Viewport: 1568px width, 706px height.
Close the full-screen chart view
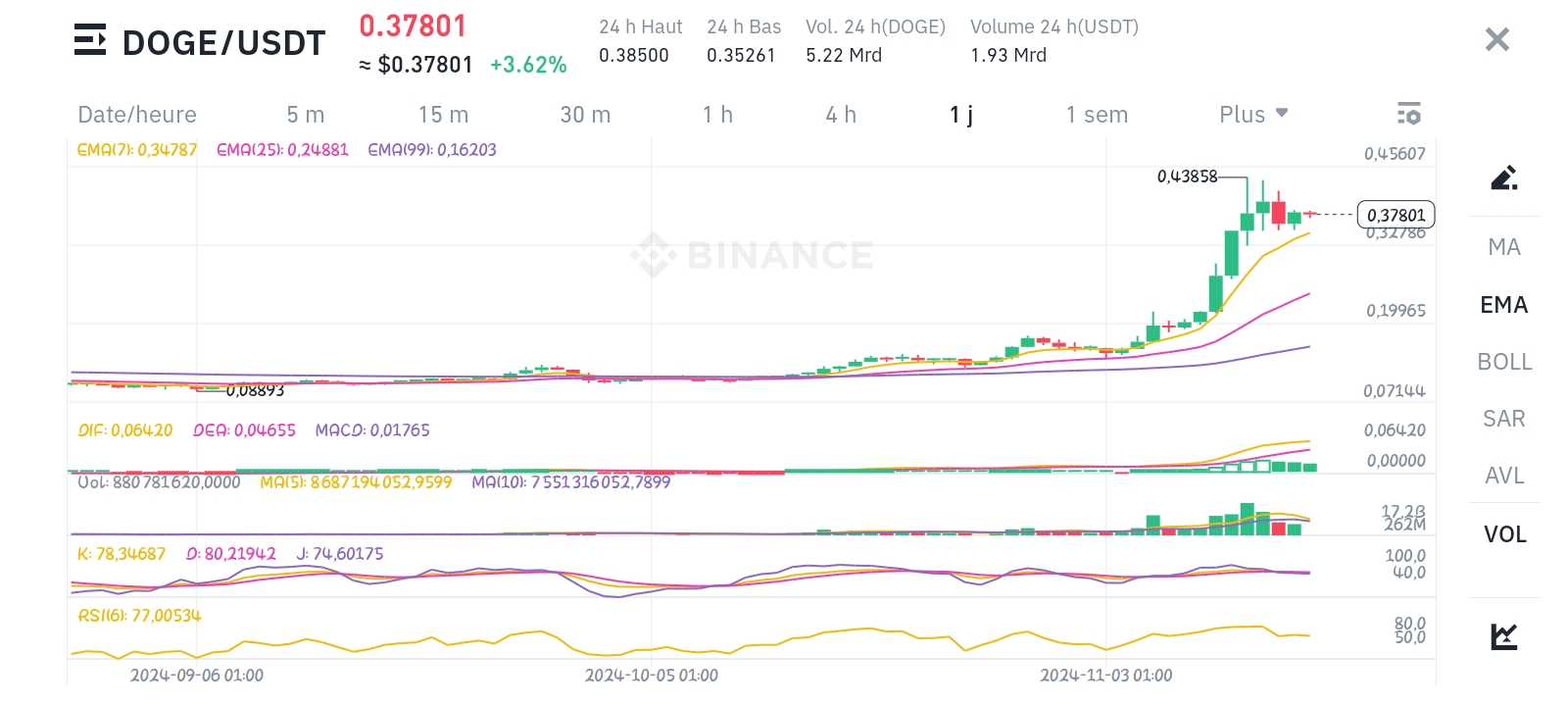tap(1496, 40)
